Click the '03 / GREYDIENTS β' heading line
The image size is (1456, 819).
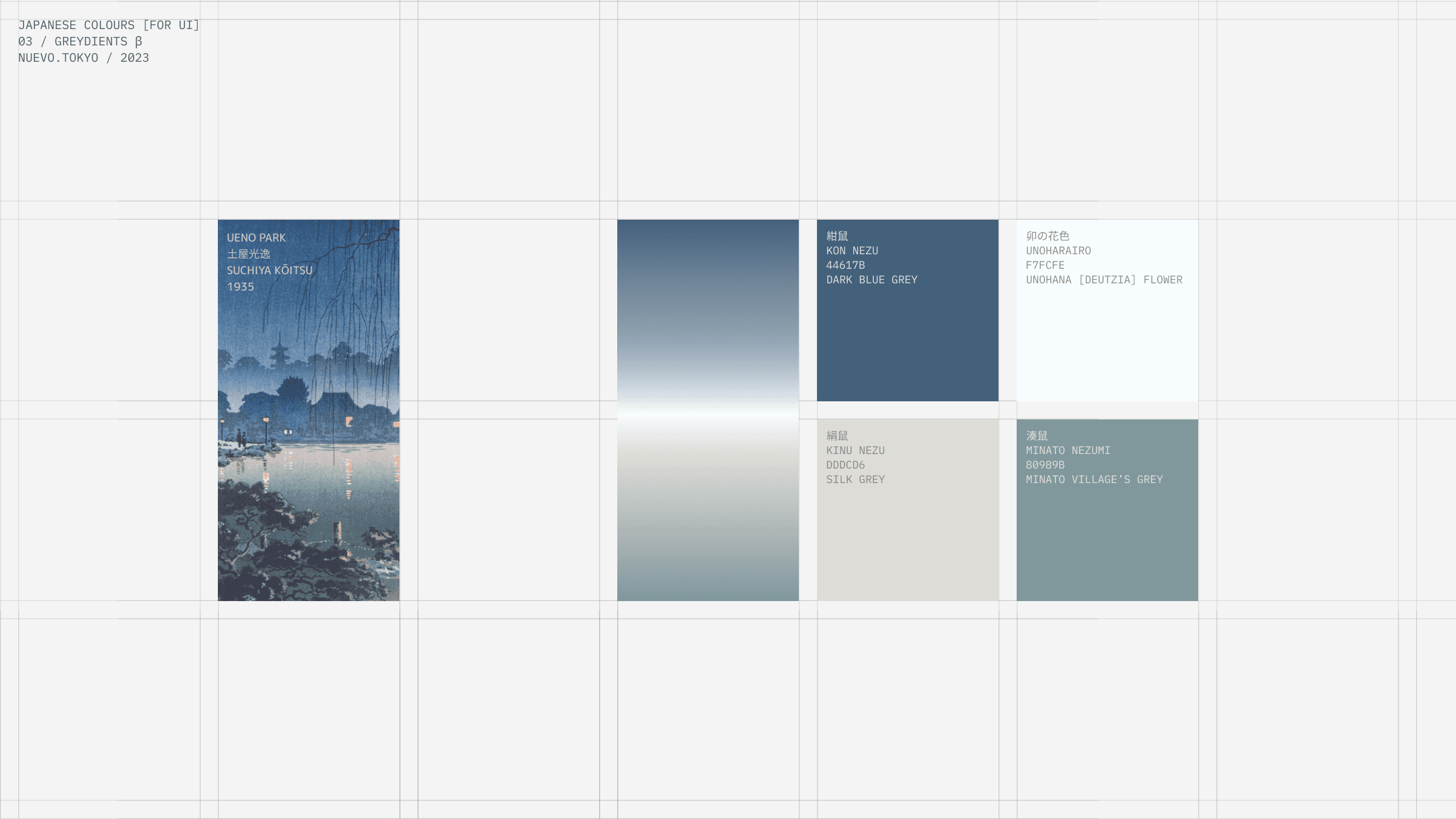point(80,41)
